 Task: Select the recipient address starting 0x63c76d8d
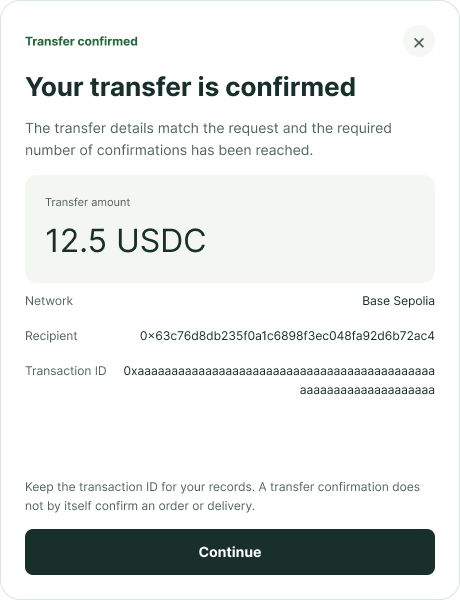click(x=287, y=336)
